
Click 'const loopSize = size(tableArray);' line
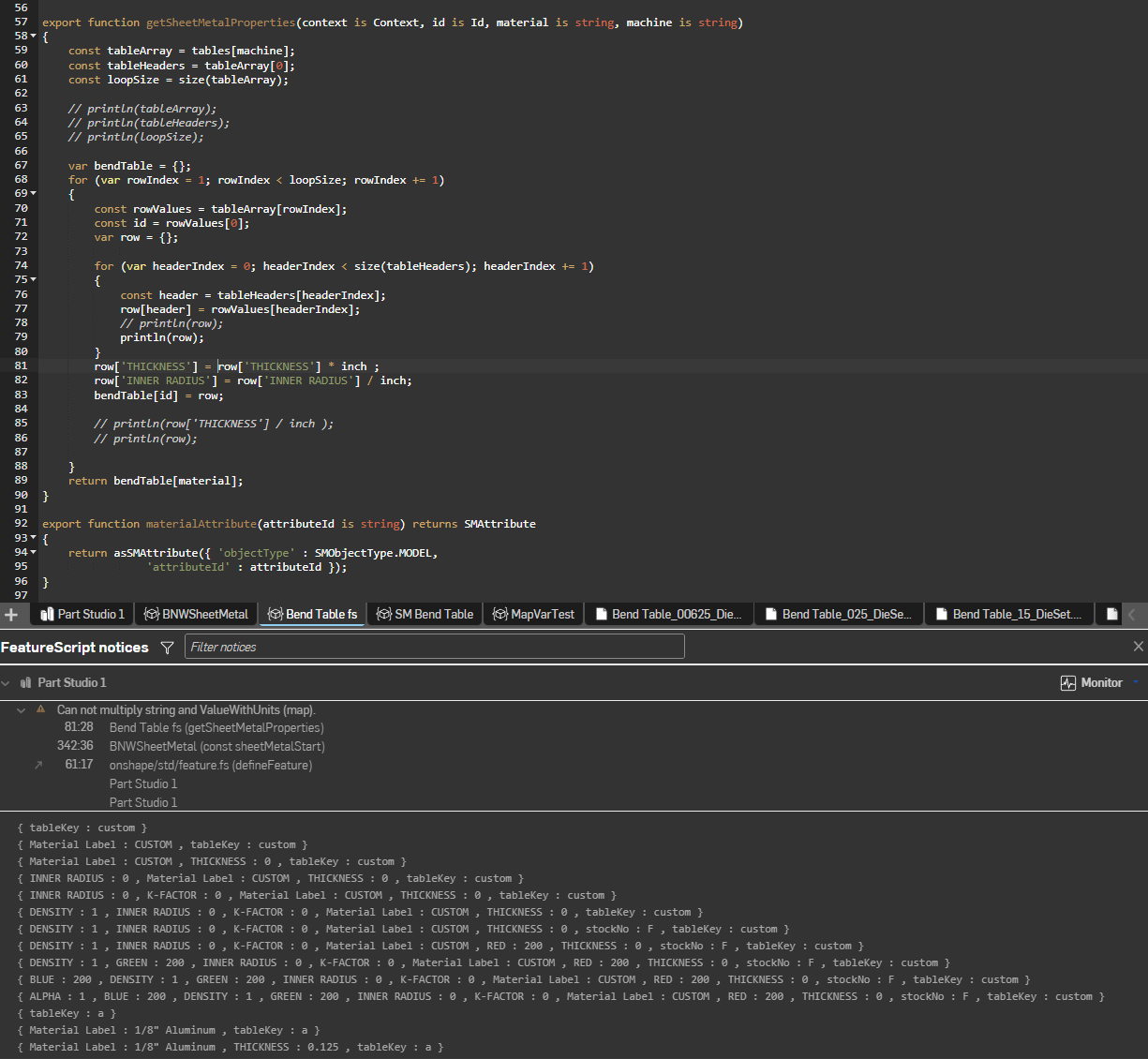(x=178, y=80)
